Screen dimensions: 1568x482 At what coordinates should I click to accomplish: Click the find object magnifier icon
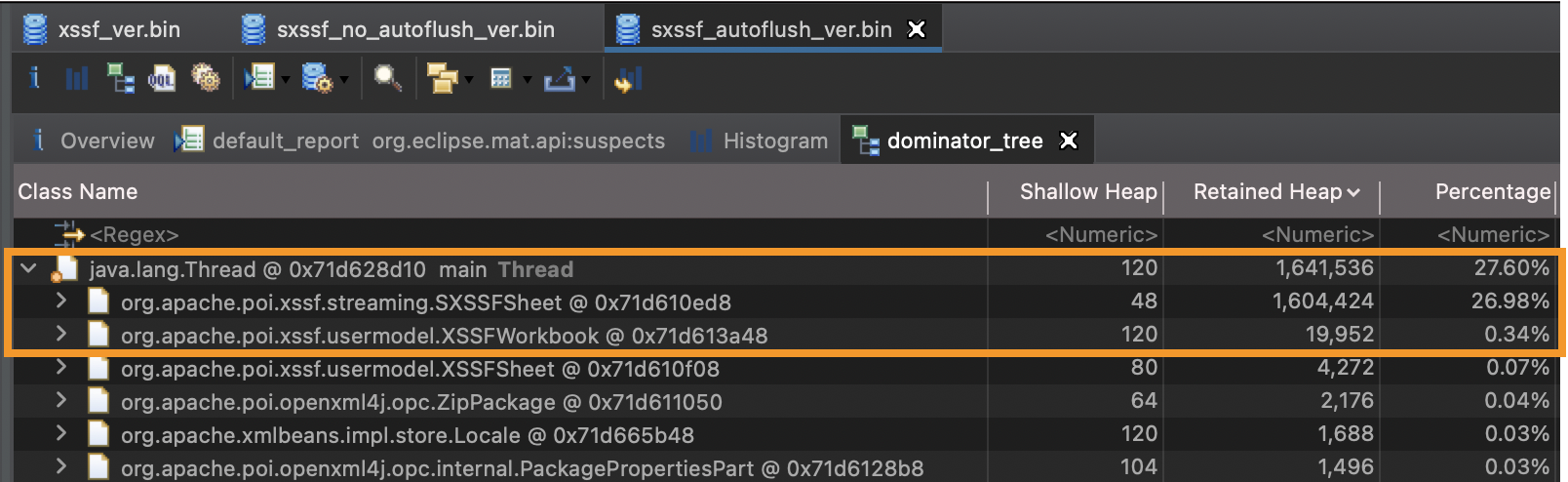click(x=388, y=78)
